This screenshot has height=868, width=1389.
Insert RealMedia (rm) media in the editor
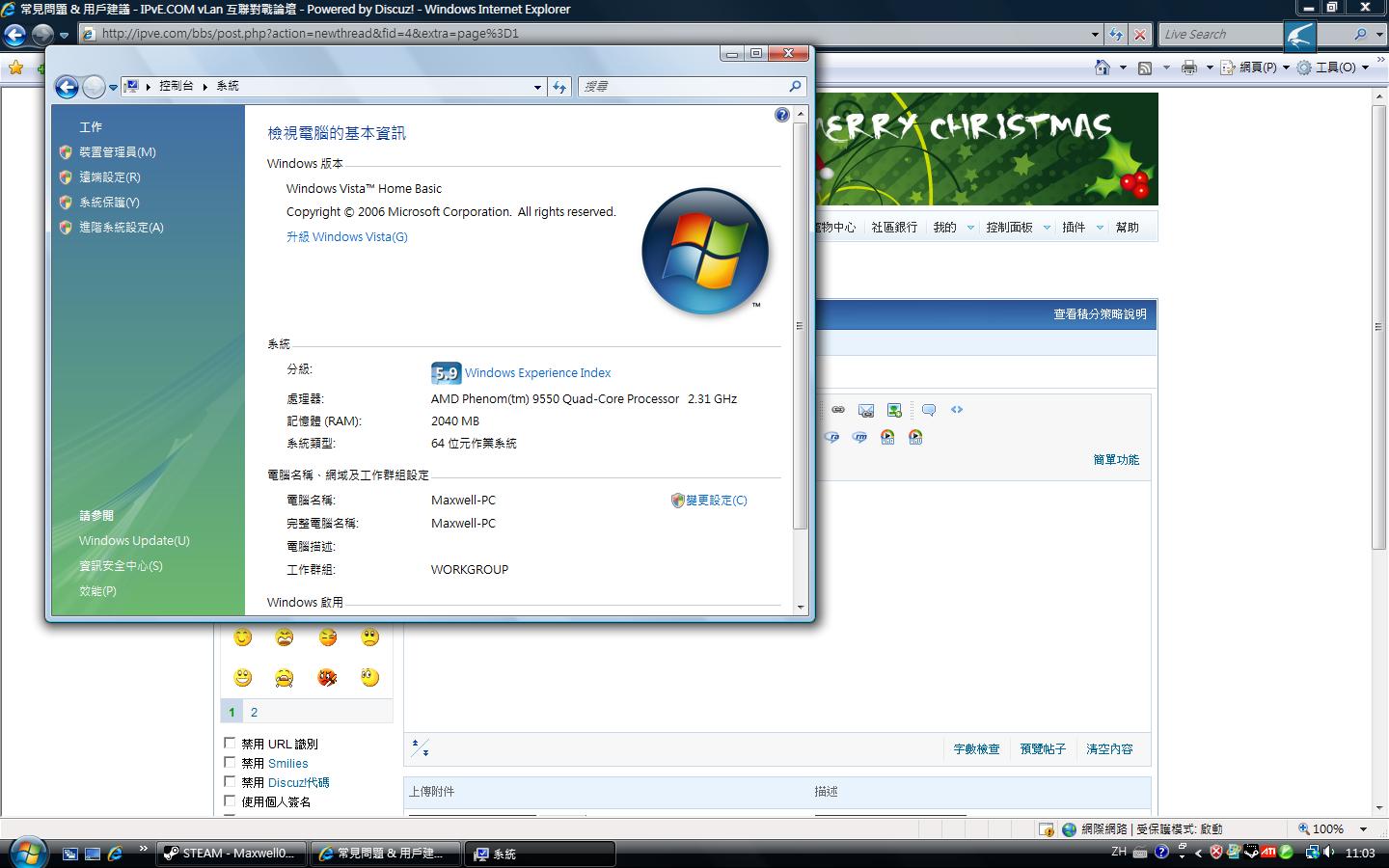tap(859, 437)
